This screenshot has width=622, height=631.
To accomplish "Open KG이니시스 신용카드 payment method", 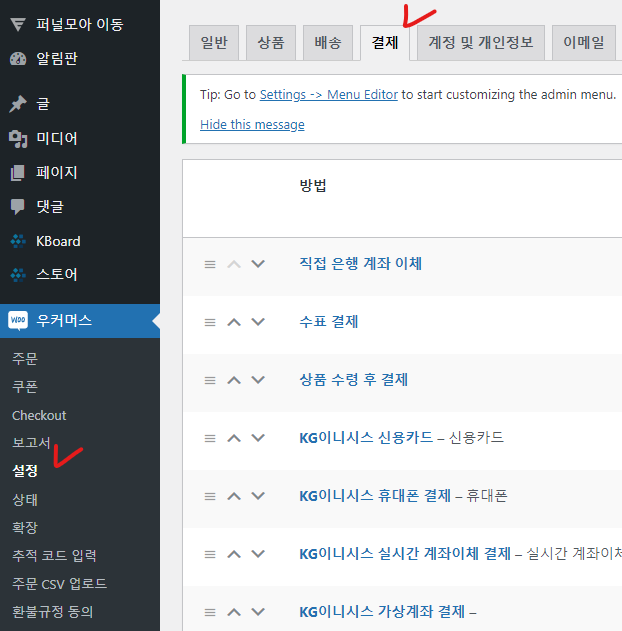I will 366,437.
